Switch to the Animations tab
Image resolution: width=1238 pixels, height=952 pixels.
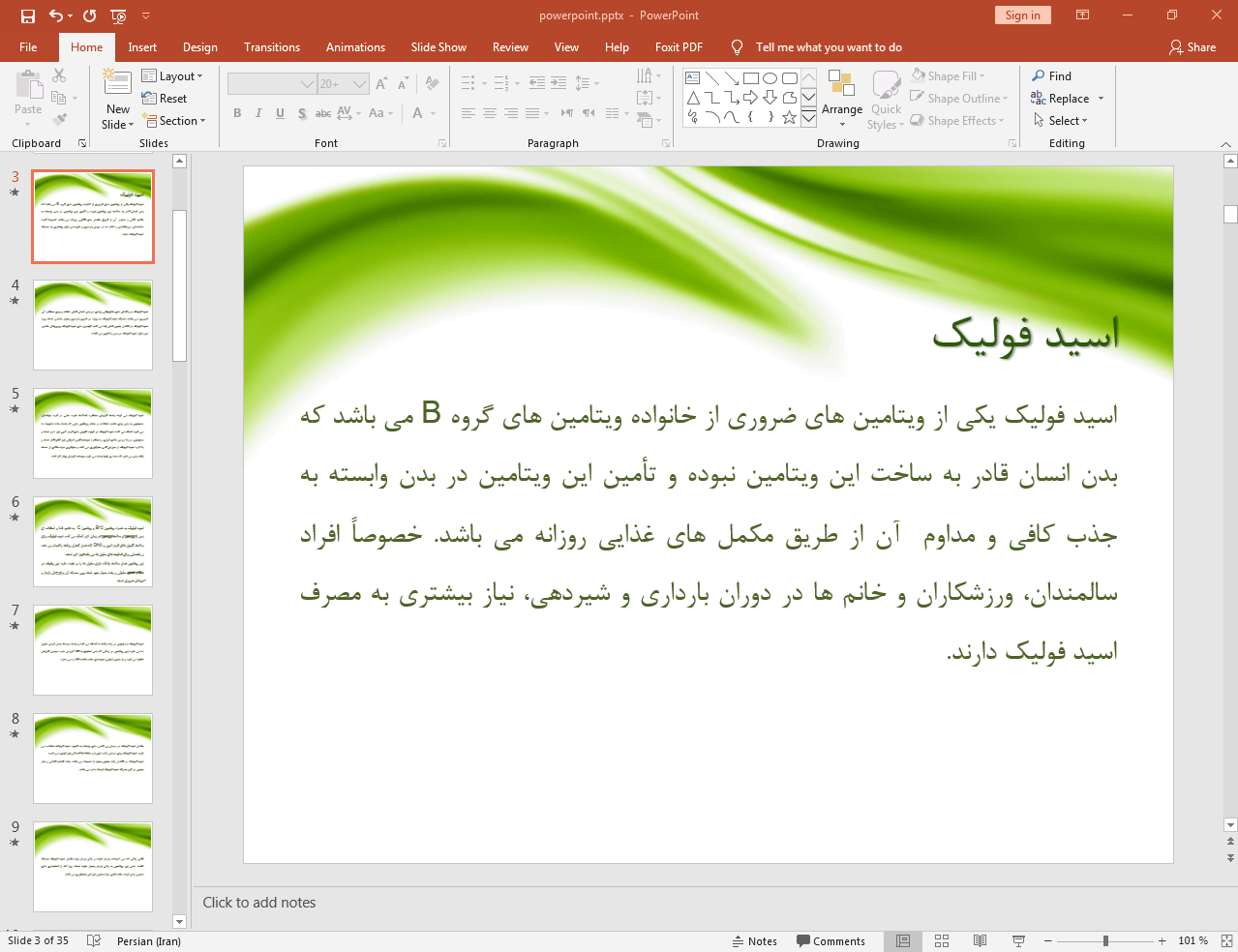(x=355, y=47)
